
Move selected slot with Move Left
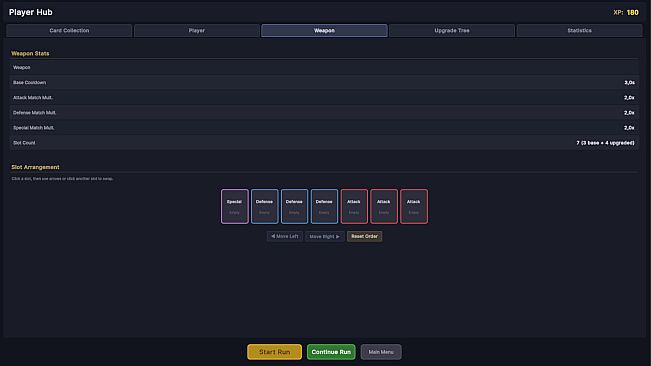click(285, 236)
